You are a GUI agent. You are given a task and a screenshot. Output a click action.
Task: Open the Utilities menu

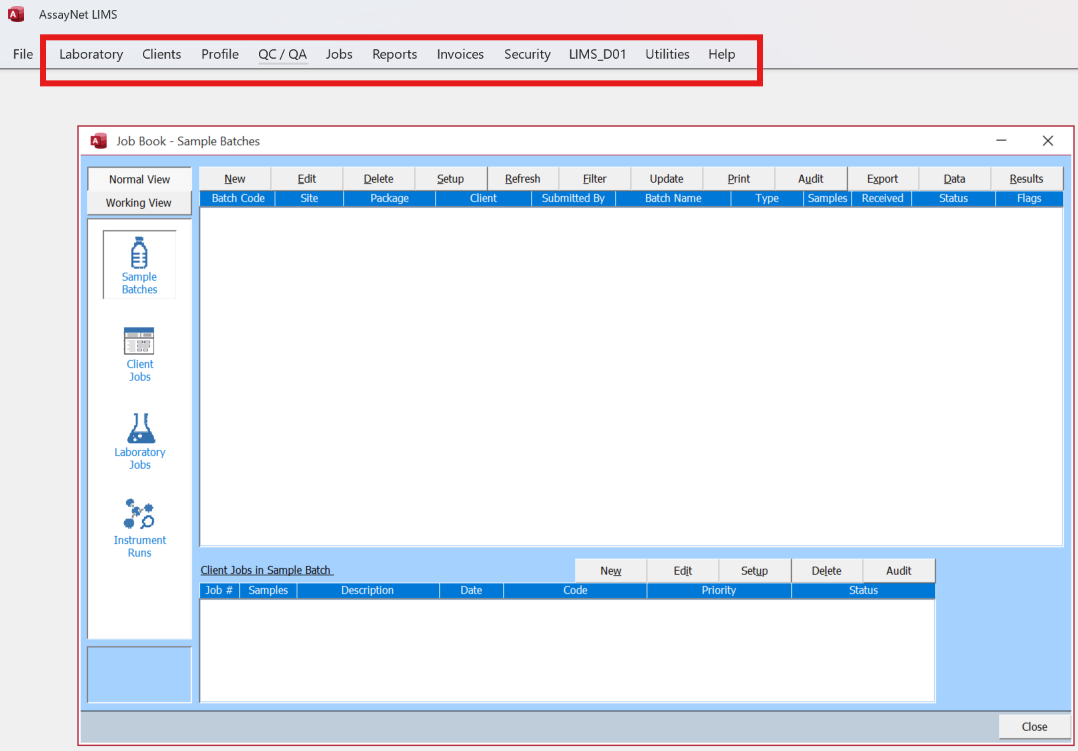[667, 54]
